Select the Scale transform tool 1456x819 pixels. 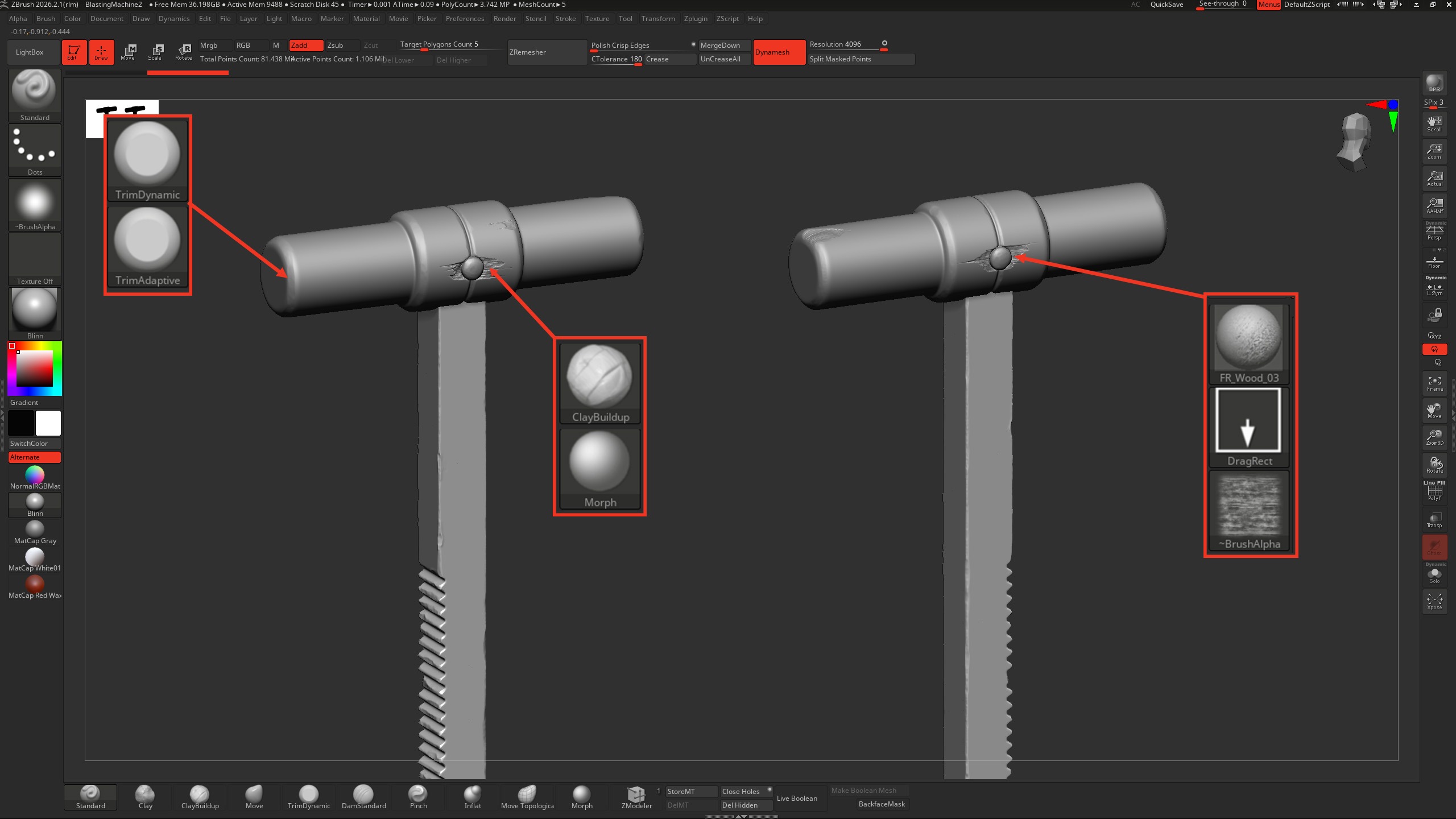pos(156,52)
